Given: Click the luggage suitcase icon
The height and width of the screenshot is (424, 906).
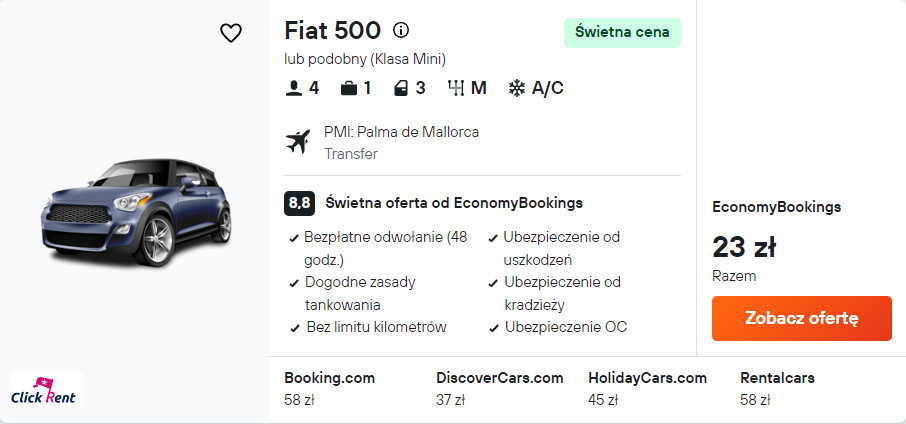Looking at the screenshot, I should pos(349,88).
